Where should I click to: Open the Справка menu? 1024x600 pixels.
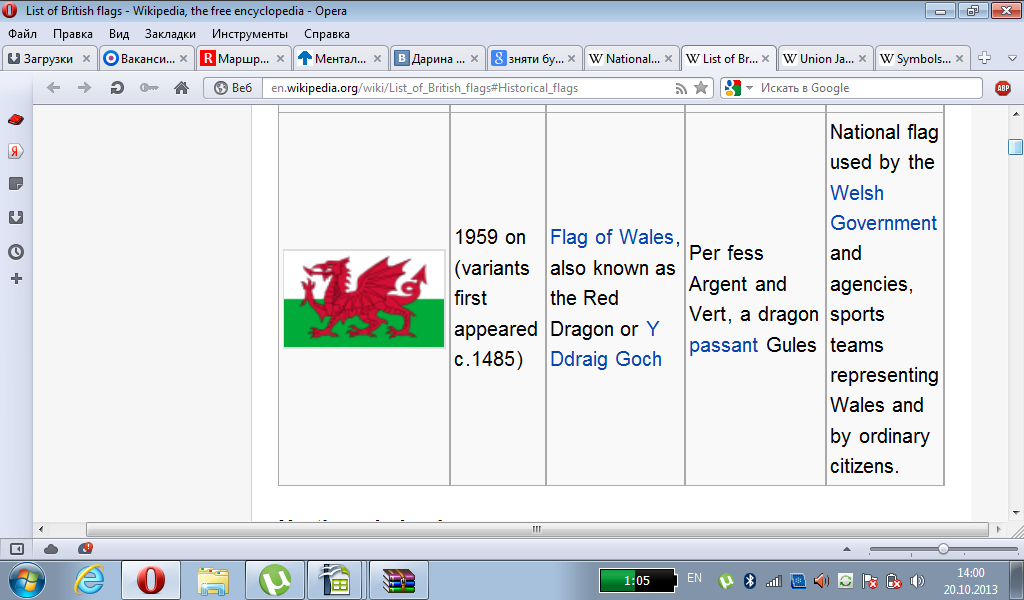(x=327, y=34)
